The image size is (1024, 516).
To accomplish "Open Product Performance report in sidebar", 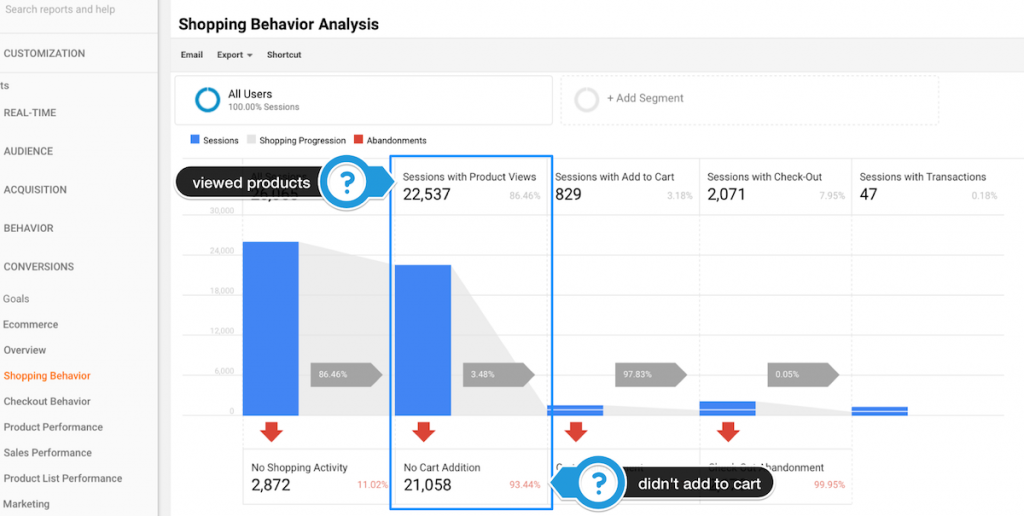I will click(x=53, y=427).
